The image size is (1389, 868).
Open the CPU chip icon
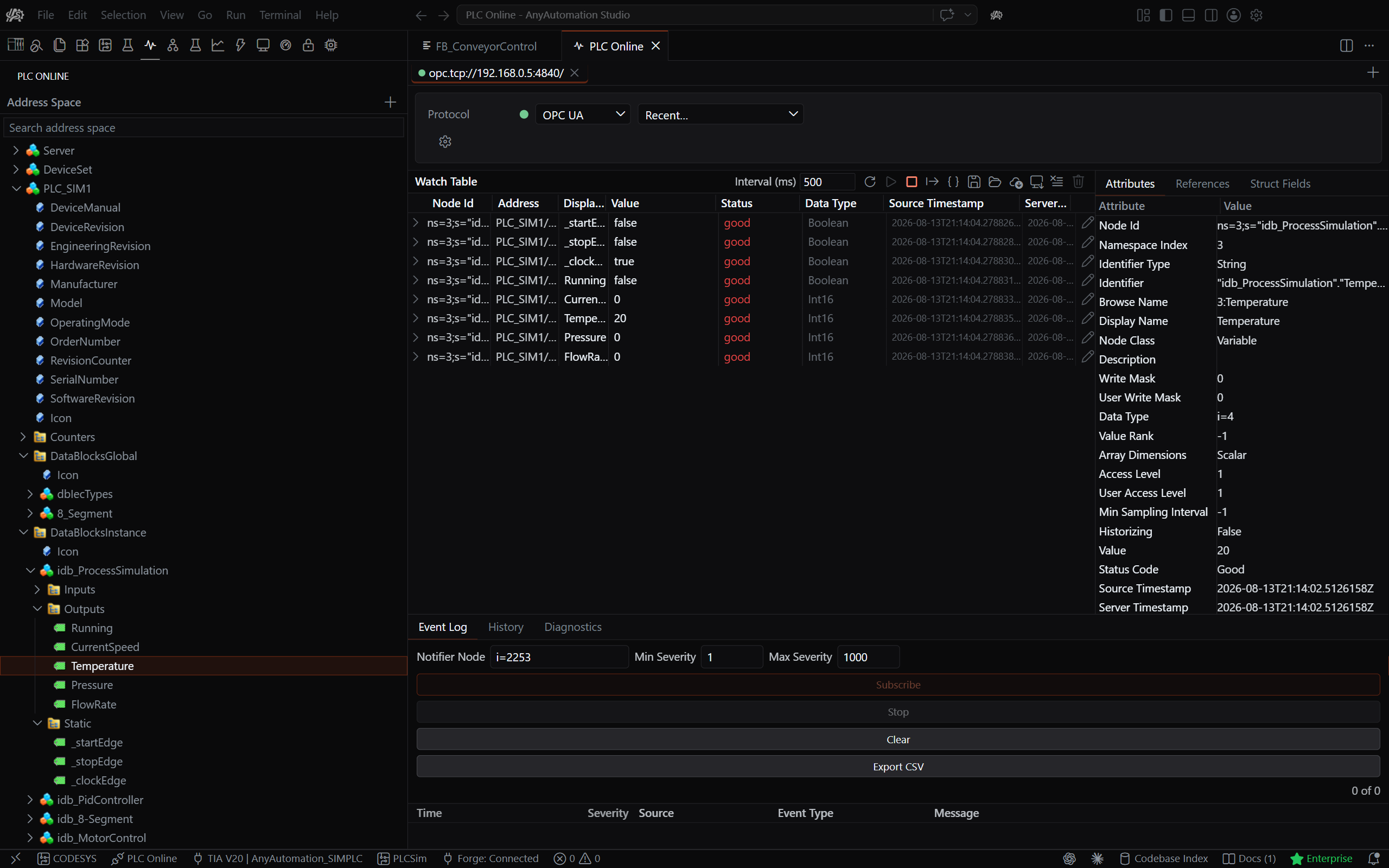tap(331, 46)
